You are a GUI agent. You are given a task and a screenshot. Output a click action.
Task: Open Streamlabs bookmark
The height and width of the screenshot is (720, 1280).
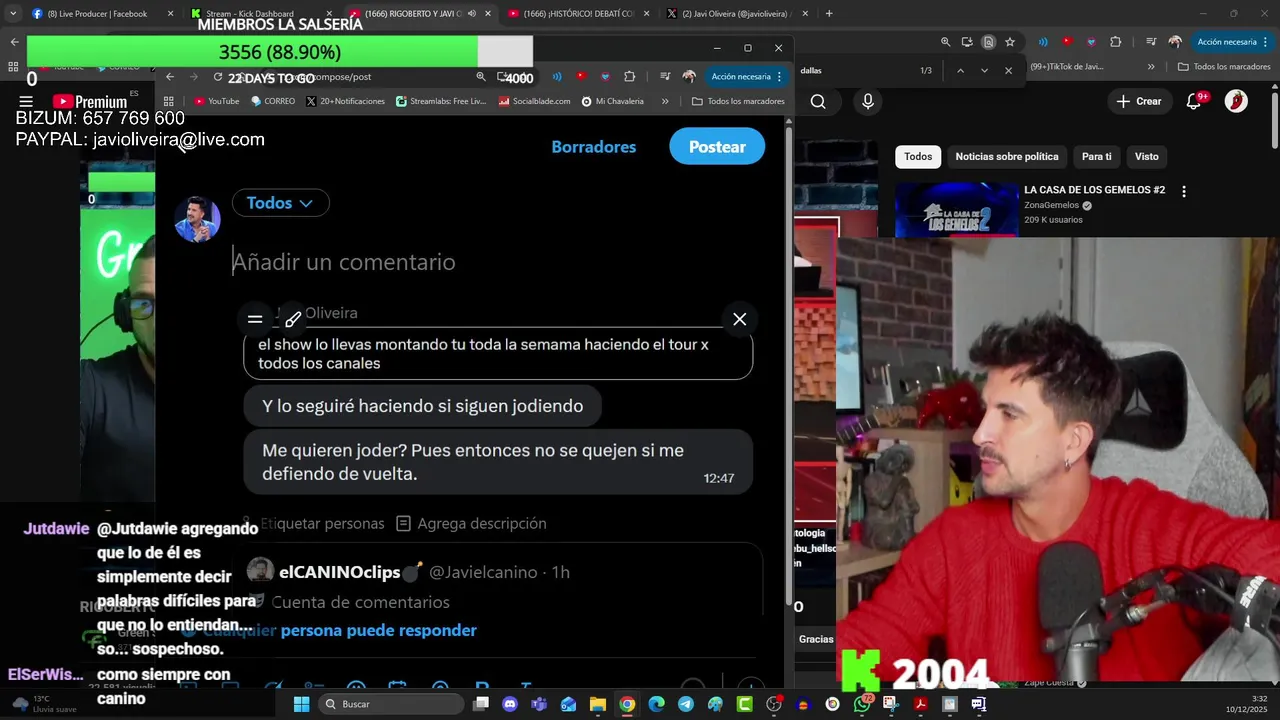coord(441,101)
